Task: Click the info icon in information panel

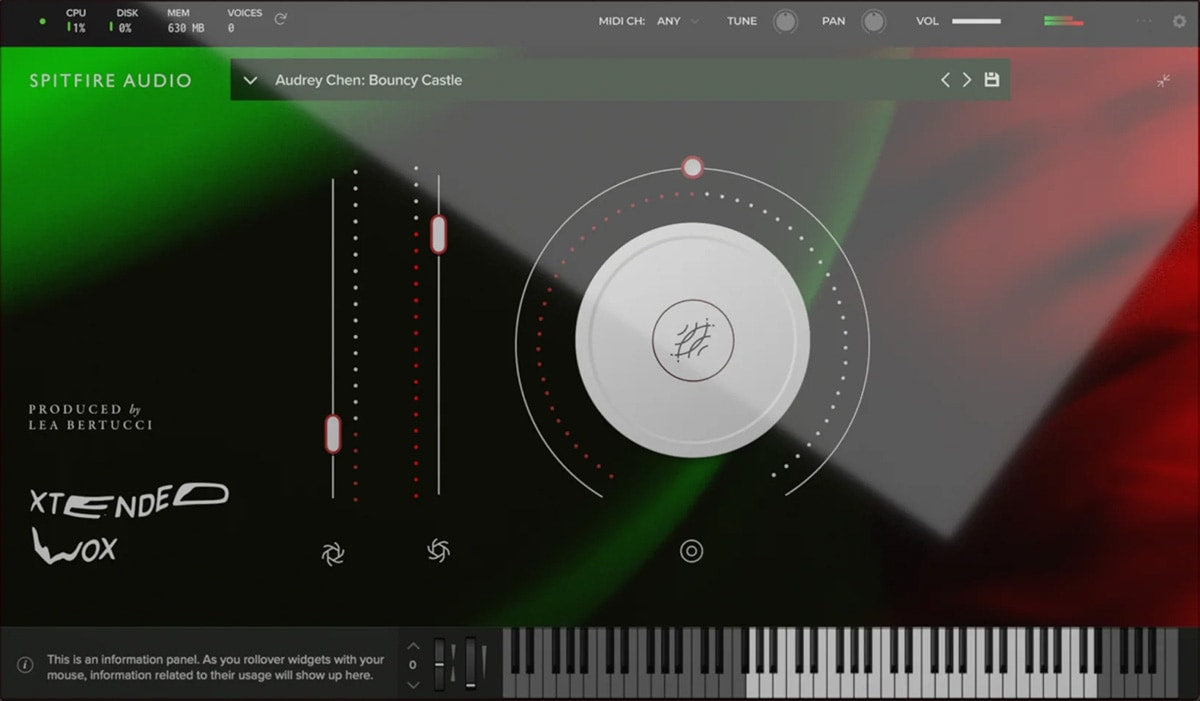Action: [25, 665]
